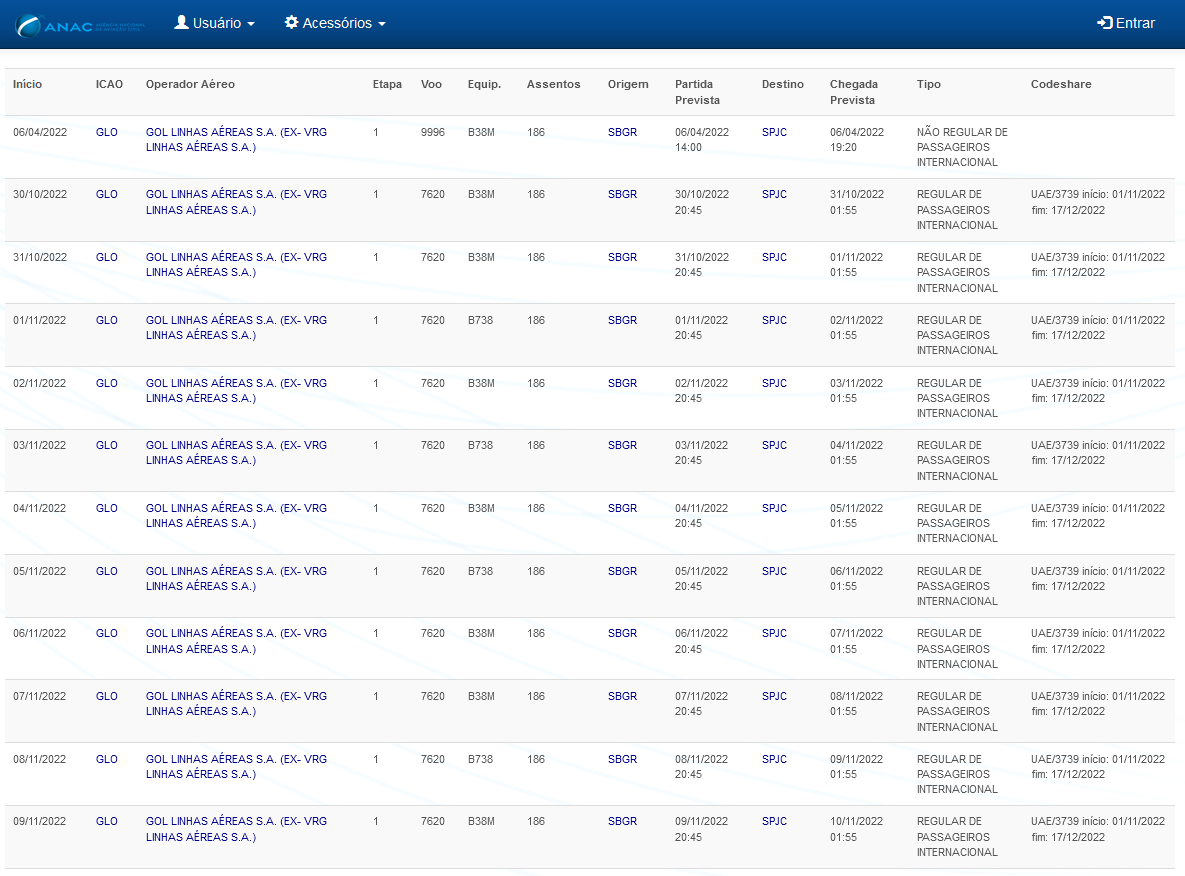Open SBGR origin link in 02/11/2022 row
The height and width of the screenshot is (876, 1185).
pyautogui.click(x=623, y=383)
